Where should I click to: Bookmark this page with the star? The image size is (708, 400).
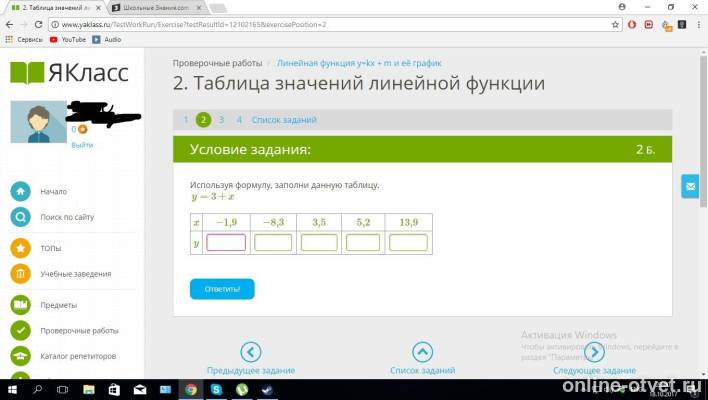point(615,25)
